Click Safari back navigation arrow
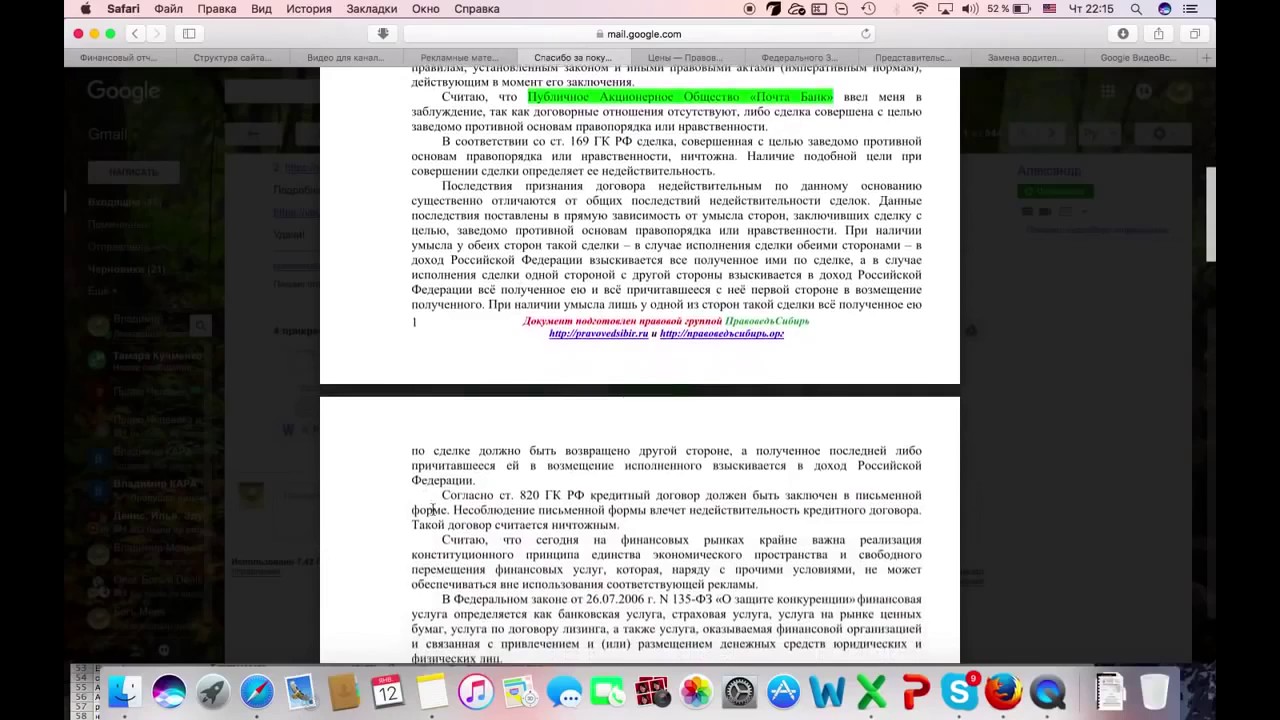Image resolution: width=1280 pixels, height=720 pixels. pyautogui.click(x=135, y=34)
